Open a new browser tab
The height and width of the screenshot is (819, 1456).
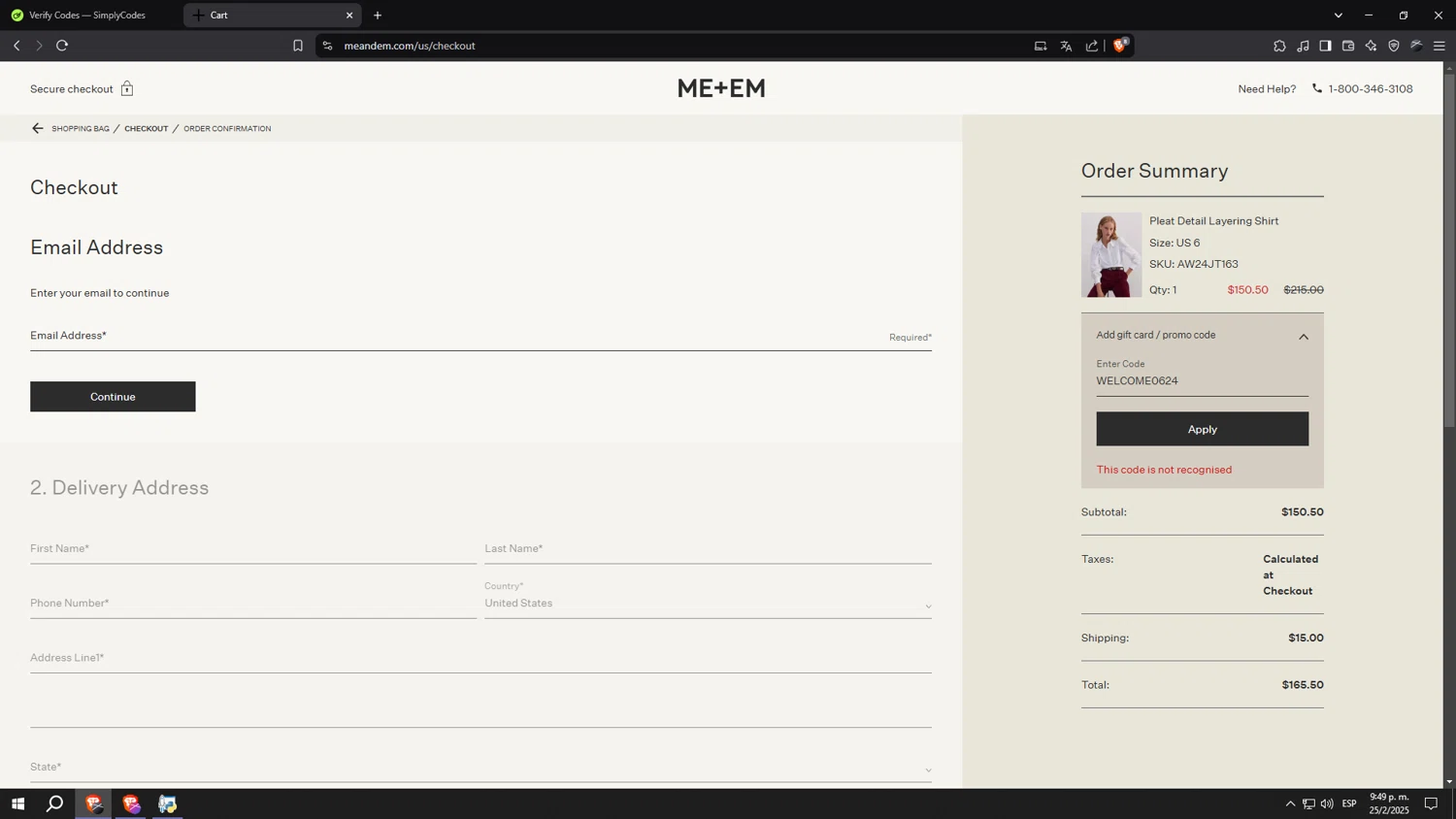[378, 16]
